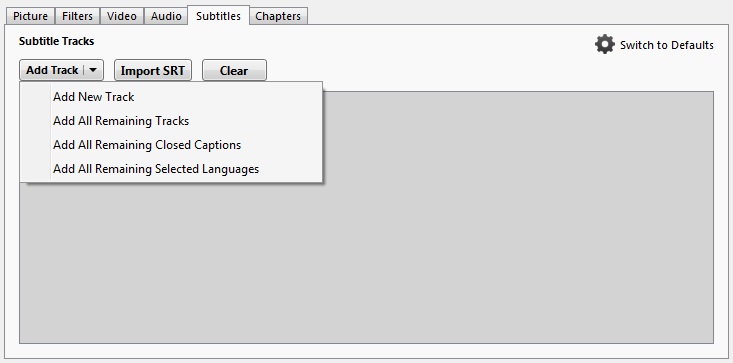Click the Add Track dropdown arrow
This screenshot has width=733, height=363.
point(93,71)
